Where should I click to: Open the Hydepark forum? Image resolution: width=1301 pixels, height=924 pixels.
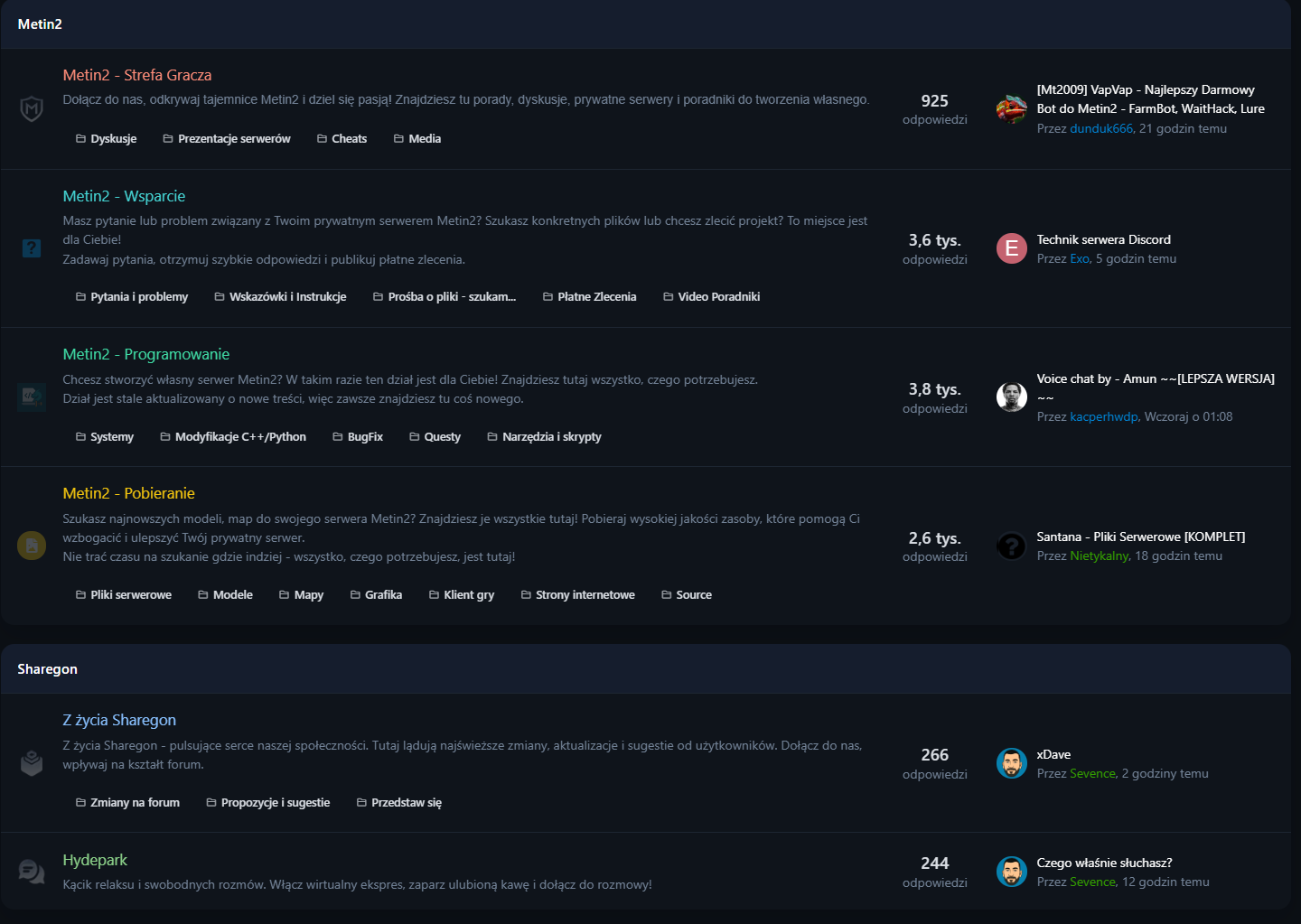point(95,860)
